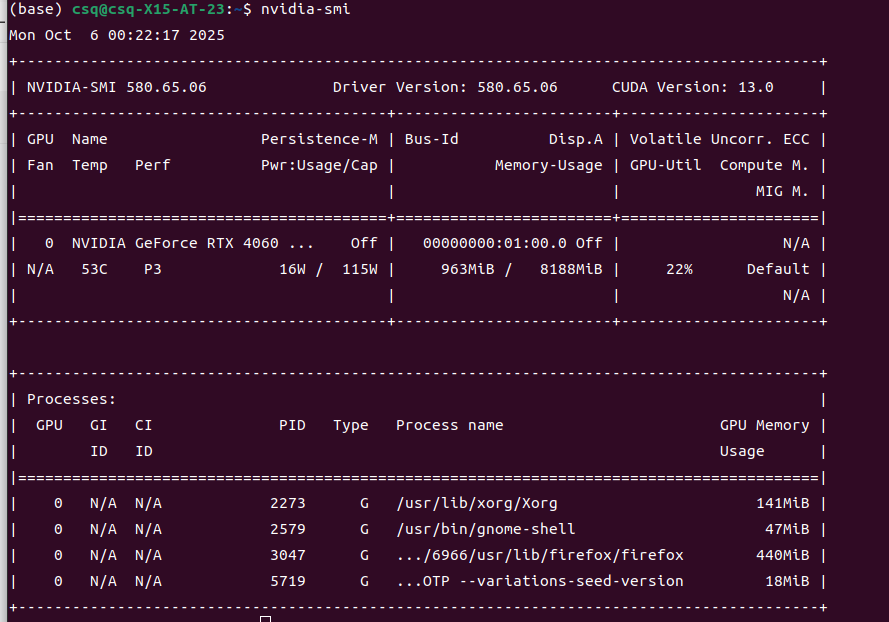Image resolution: width=889 pixels, height=622 pixels.
Task: Click 'Driver Version: 580.65.06' text
Action: (445, 87)
